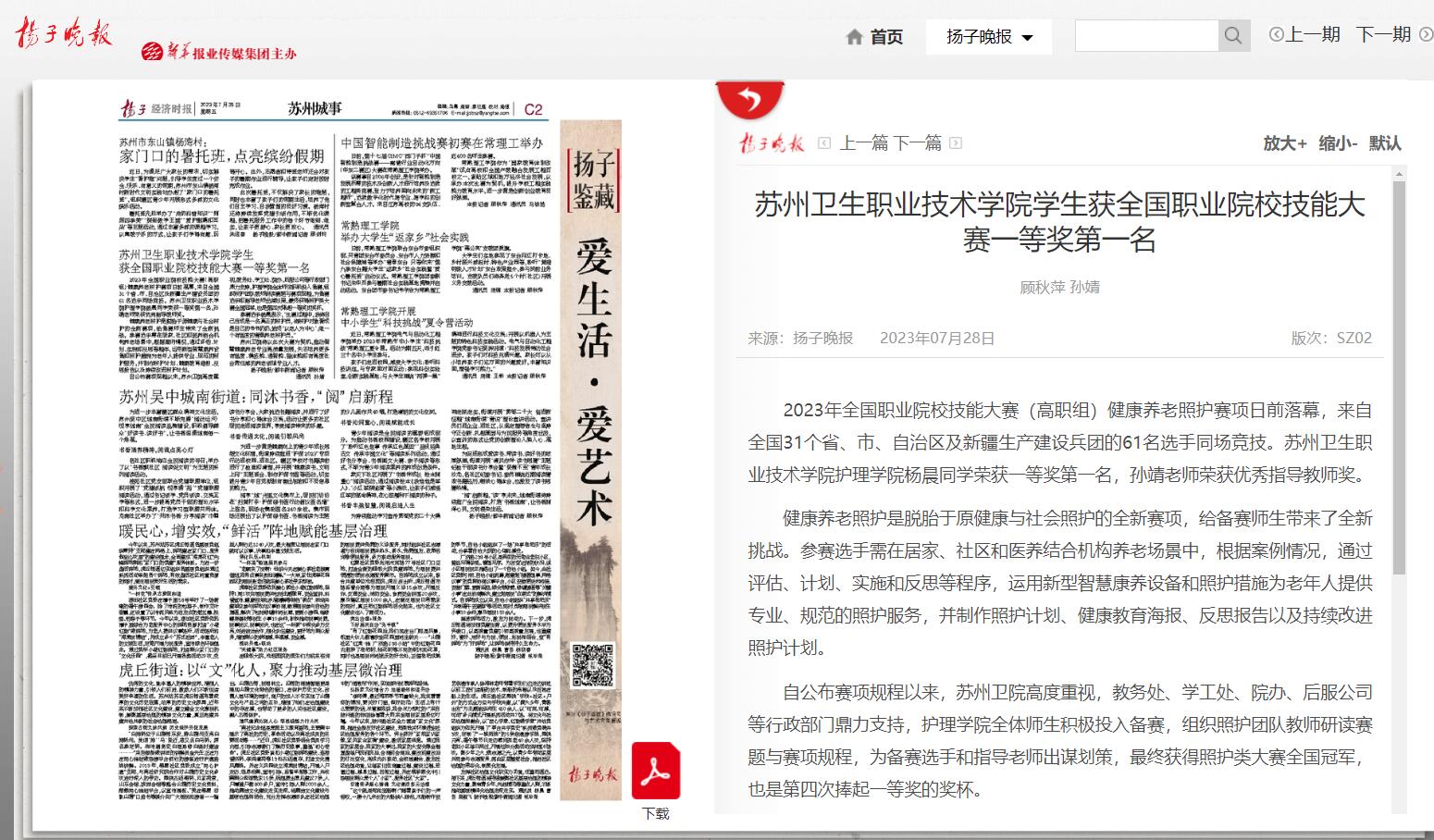Click the left arrow icon before 上一篇
This screenshot has height=840, width=1434.
click(826, 143)
